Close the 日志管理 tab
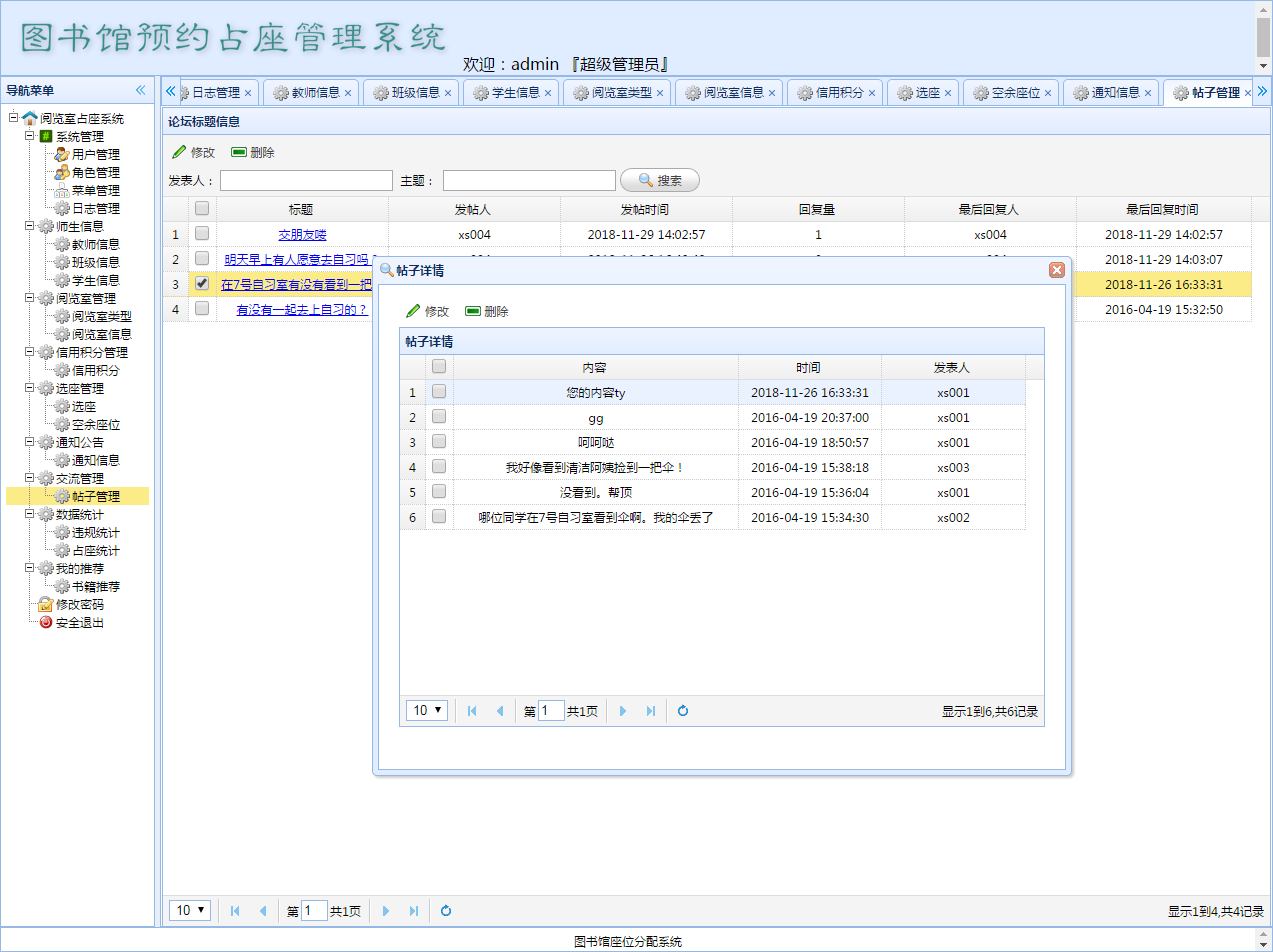This screenshot has height=952, width=1273. [x=248, y=93]
